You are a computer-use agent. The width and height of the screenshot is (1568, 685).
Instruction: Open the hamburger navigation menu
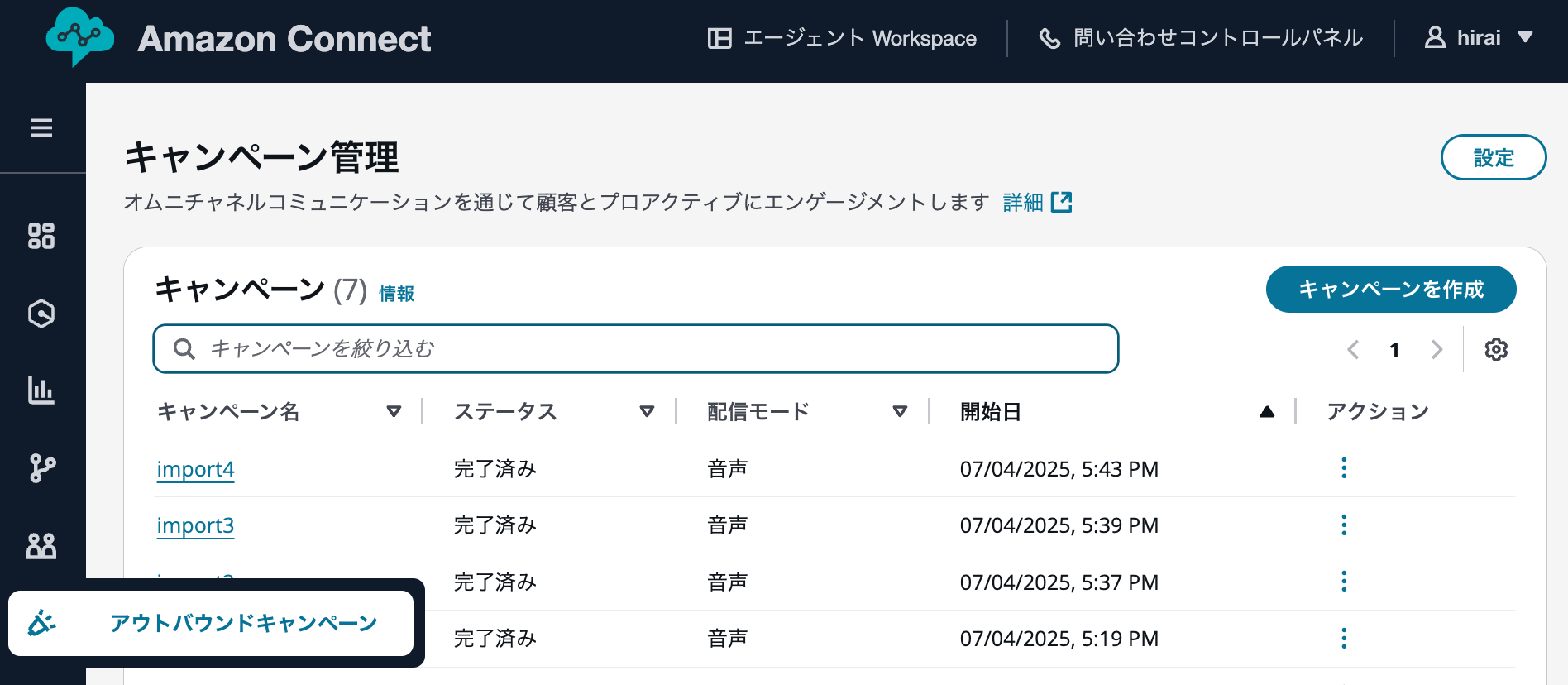pos(41,127)
